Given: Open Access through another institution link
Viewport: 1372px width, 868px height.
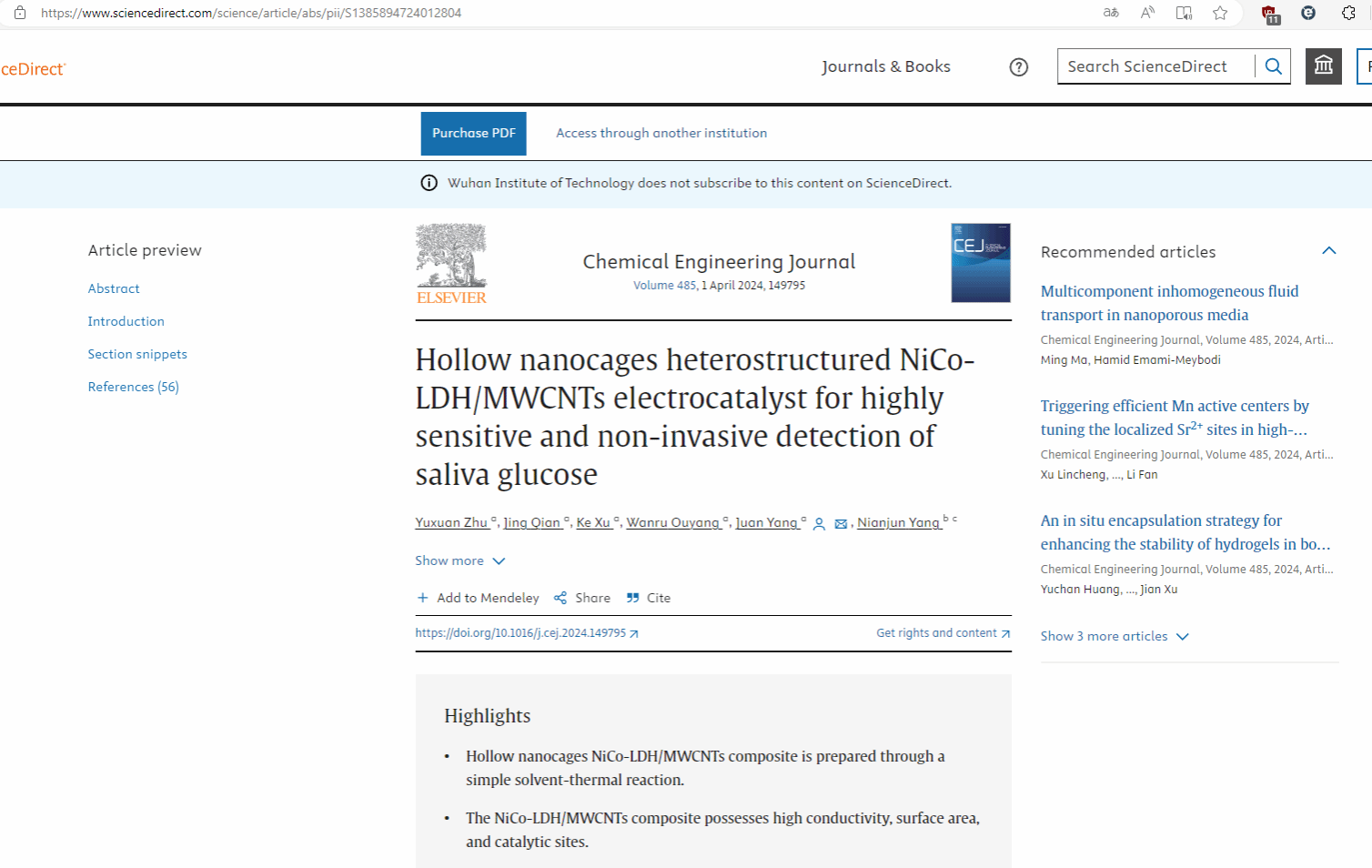Looking at the screenshot, I should tap(661, 133).
